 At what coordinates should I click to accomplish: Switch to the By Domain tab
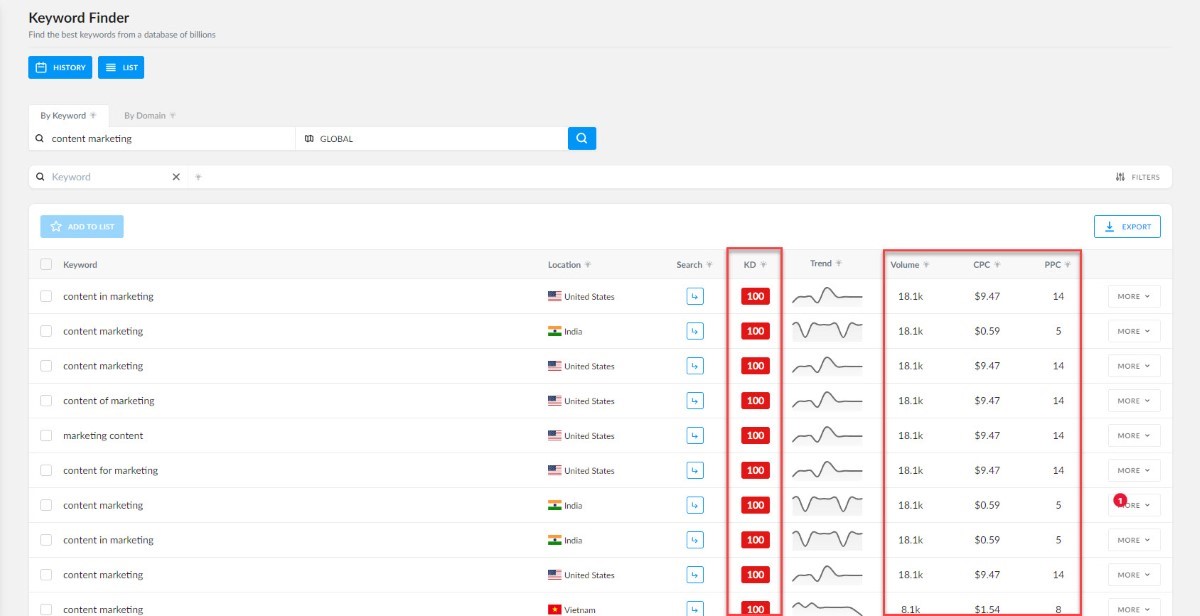click(150, 115)
